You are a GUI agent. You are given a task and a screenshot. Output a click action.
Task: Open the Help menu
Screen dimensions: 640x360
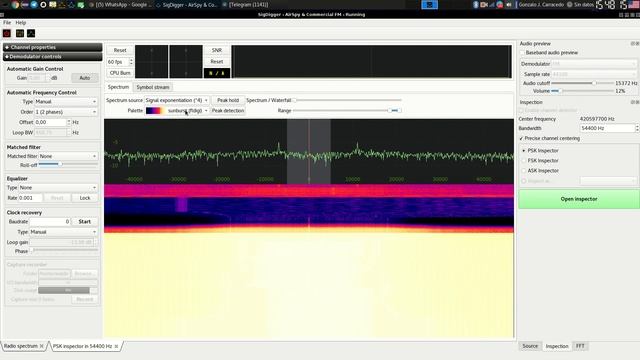20,22
